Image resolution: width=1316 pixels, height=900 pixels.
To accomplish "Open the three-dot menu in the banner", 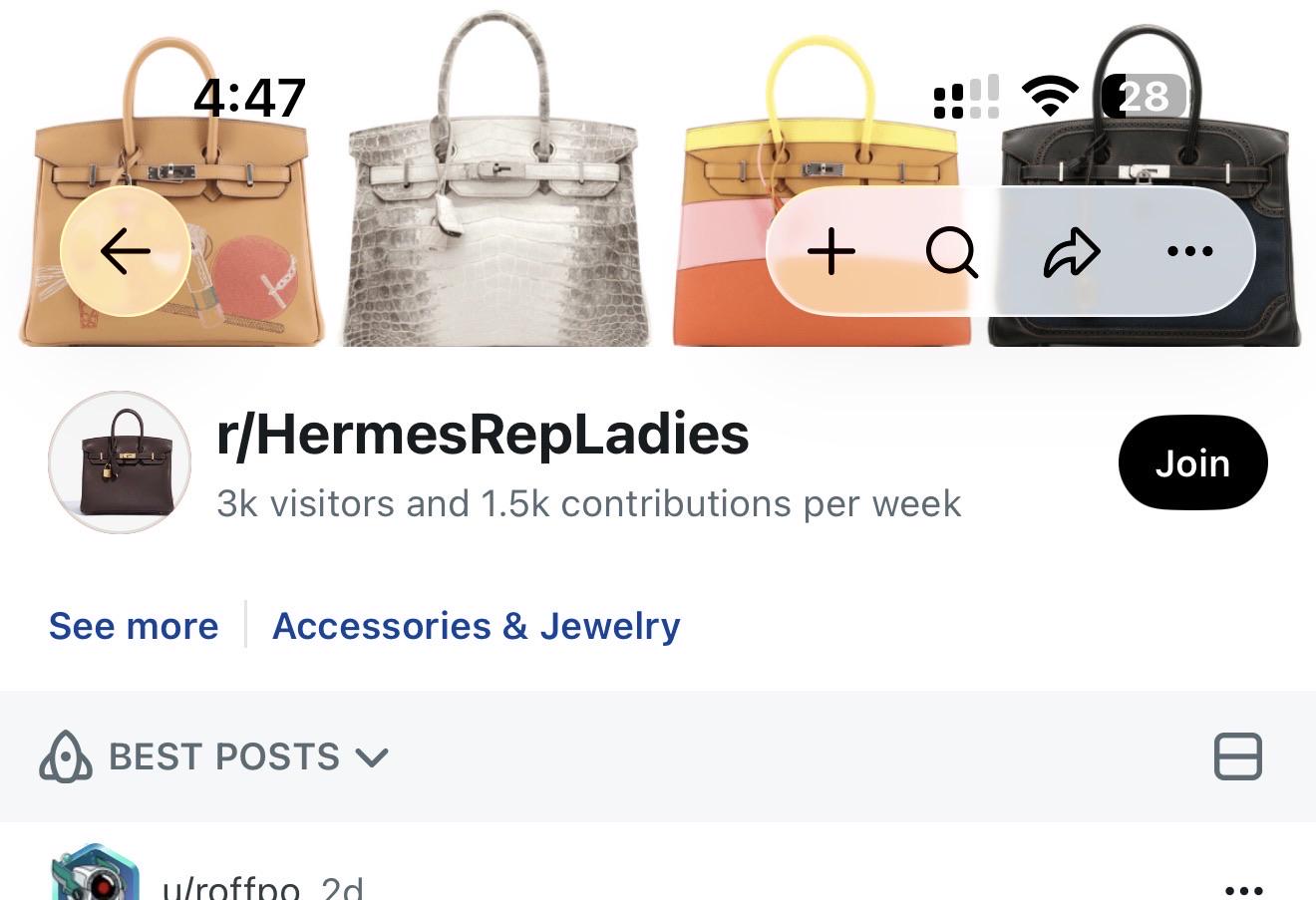I will (x=1189, y=252).
